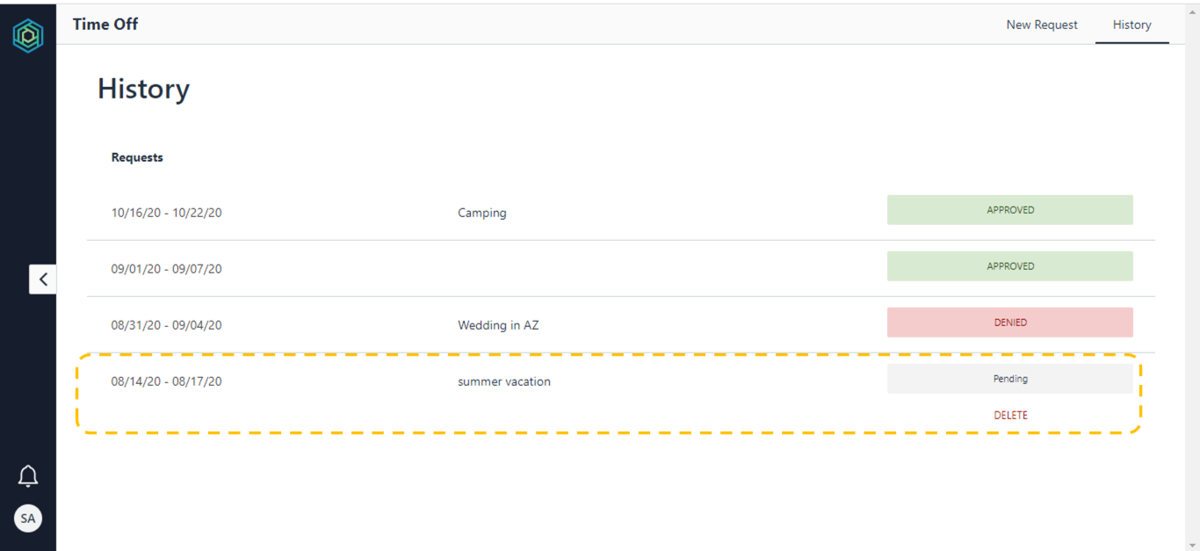Select the date range 08/14/20 - 08/17/20
The height and width of the screenshot is (551, 1200).
pos(166,381)
